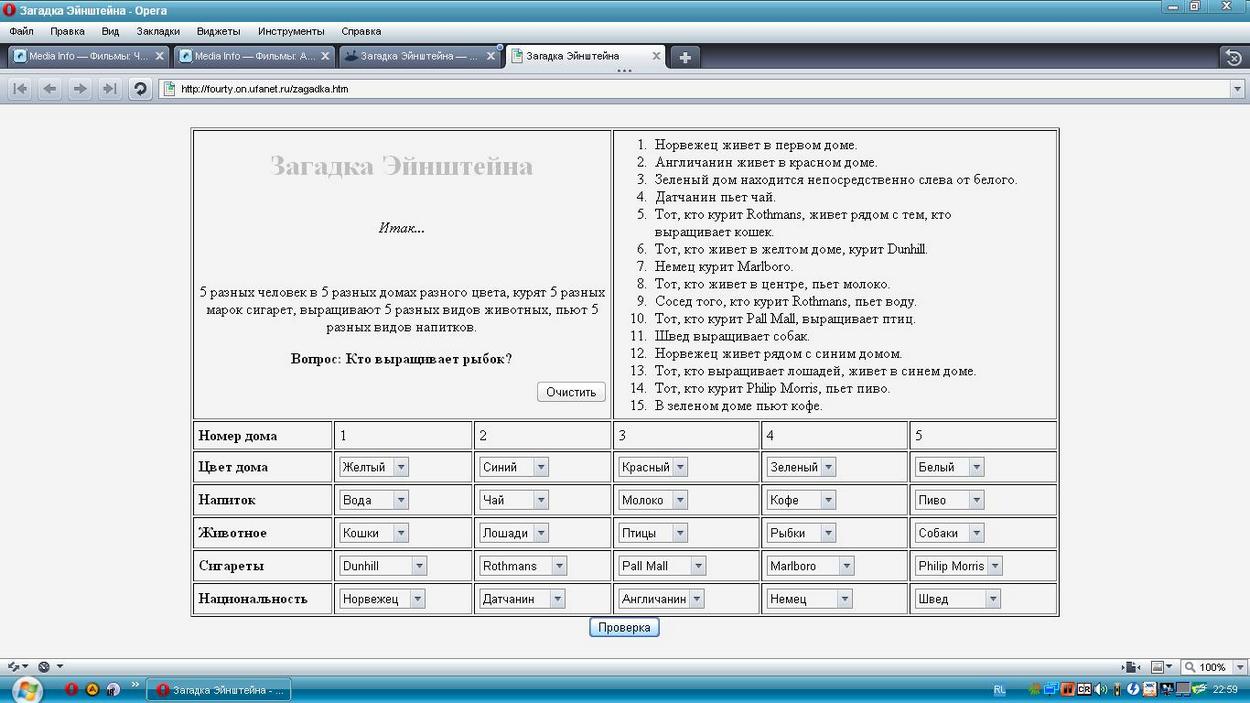
Task: Click the Очистить button
Action: pyautogui.click(x=571, y=392)
